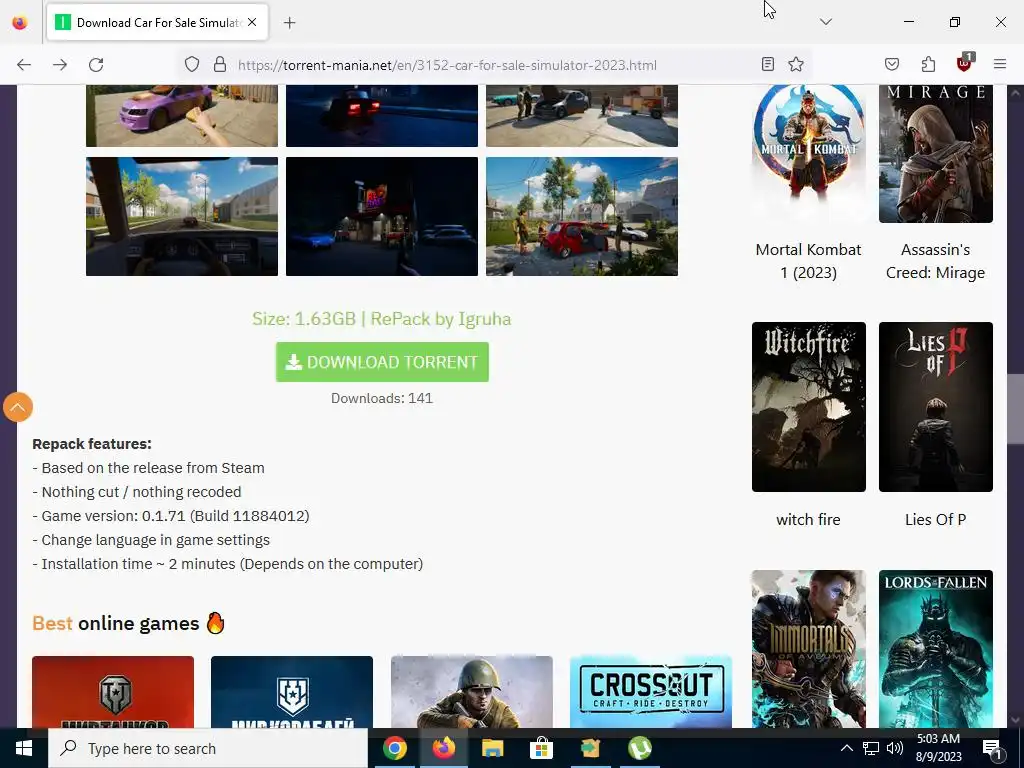The image size is (1024, 768).
Task: Click the taskbar search box
Action: pos(208,748)
